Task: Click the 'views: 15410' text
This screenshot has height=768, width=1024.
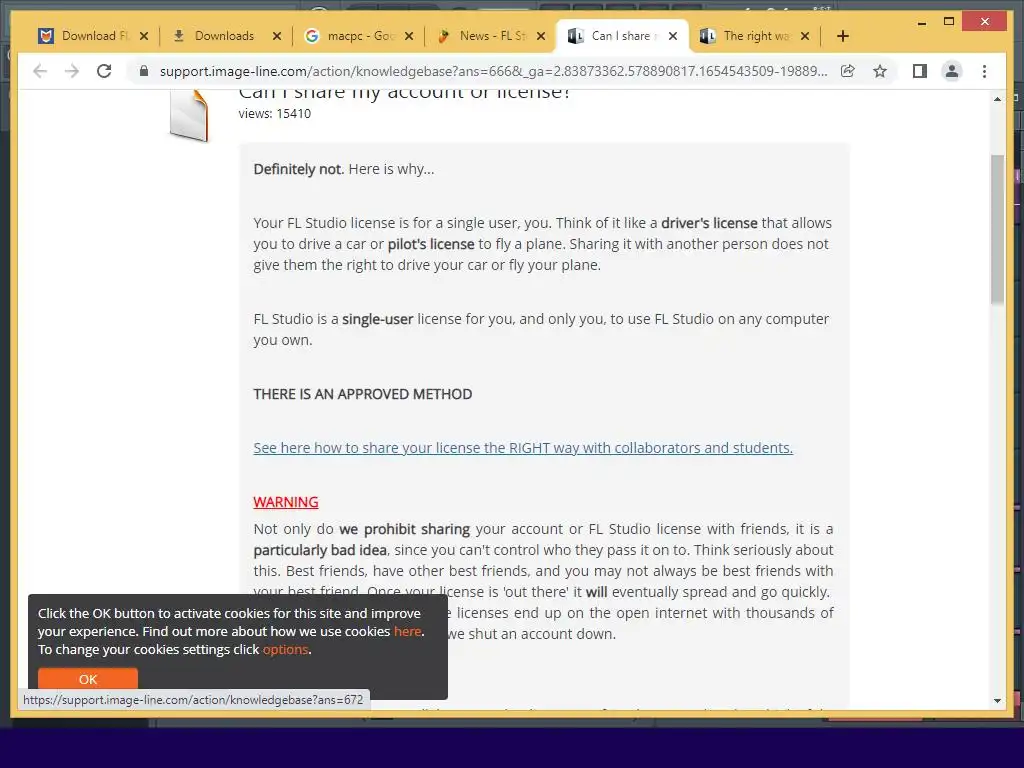Action: point(274,114)
